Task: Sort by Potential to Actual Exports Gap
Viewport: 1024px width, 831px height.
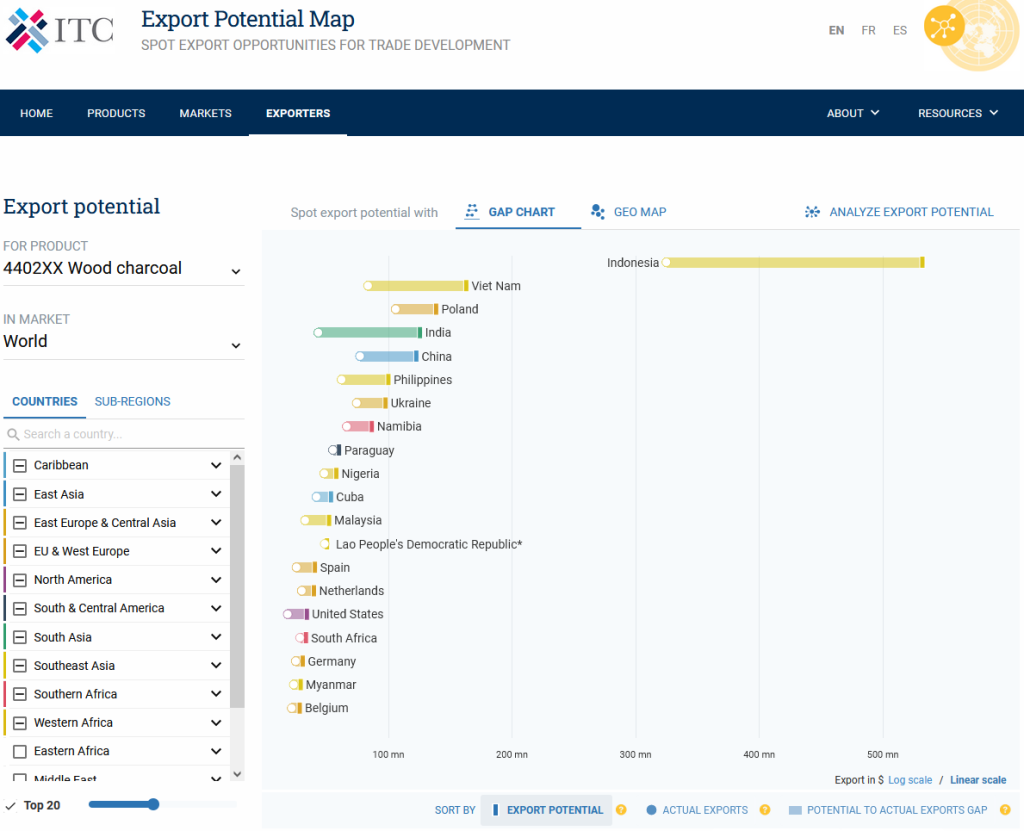Action: point(887,810)
